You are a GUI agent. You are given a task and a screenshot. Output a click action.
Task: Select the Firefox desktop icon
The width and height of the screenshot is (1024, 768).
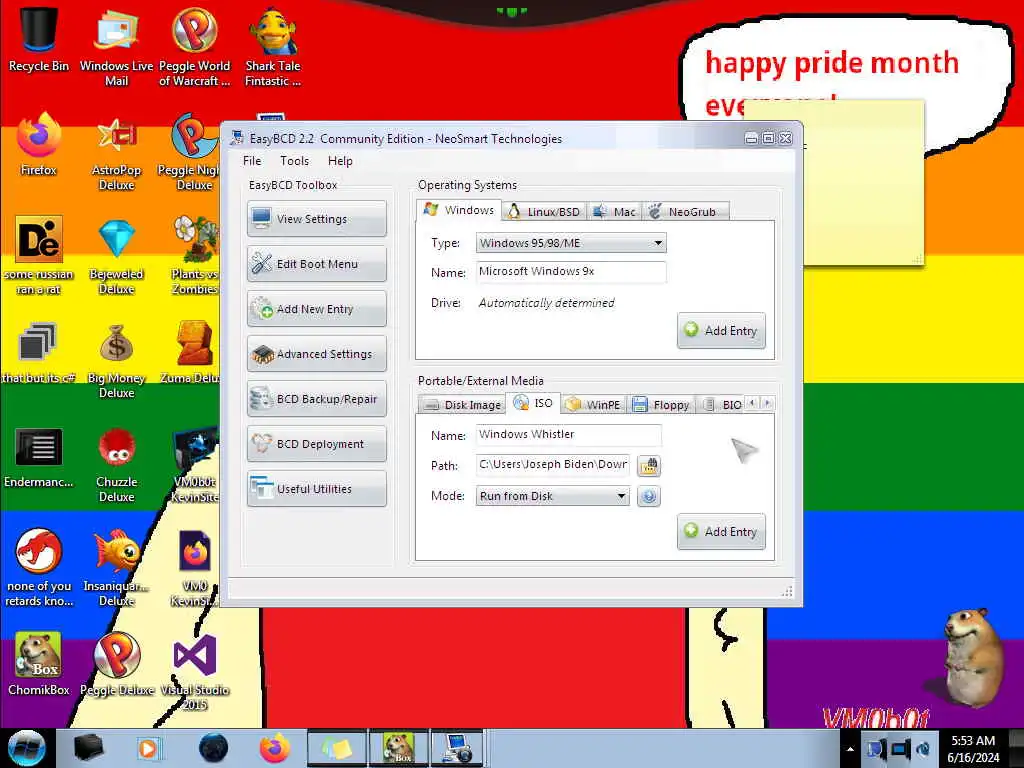(x=39, y=144)
